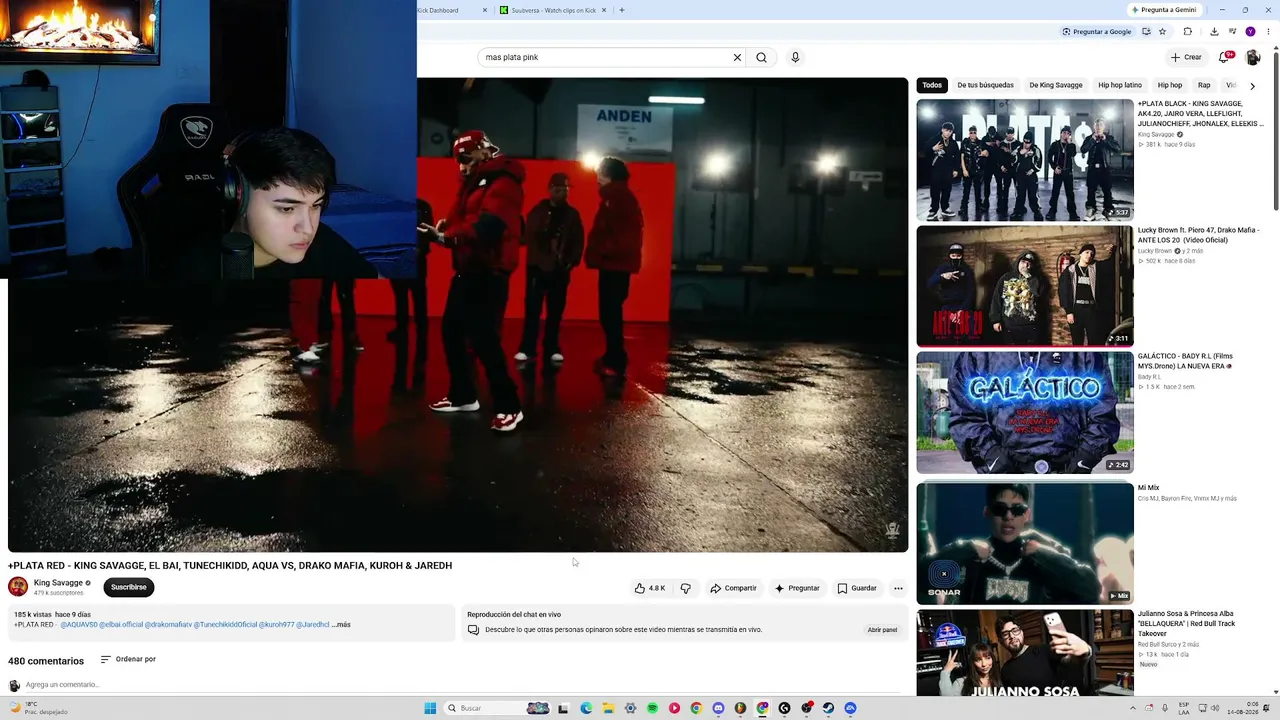Viewport: 1280px width, 720px height.
Task: Open King Savagge channel avatar
Action: (x=18, y=587)
